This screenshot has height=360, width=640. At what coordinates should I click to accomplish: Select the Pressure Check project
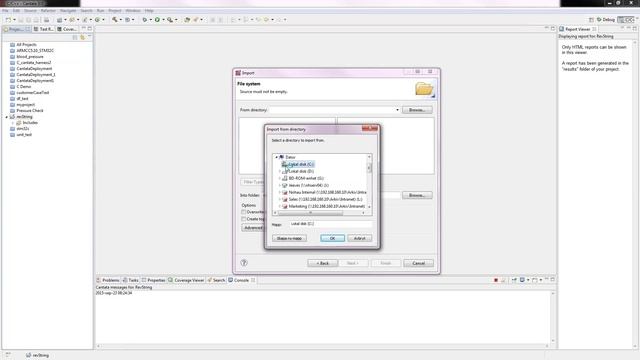30,111
